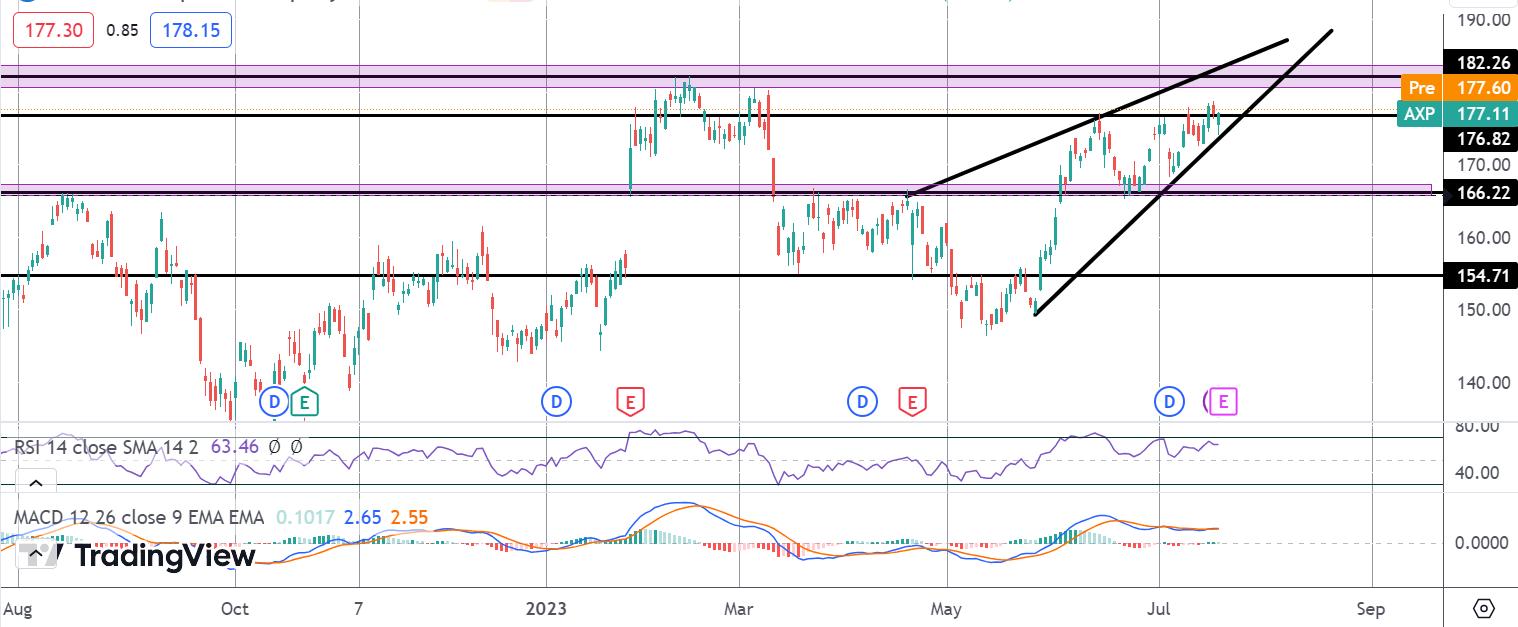Screen dimensions: 1518x627
Task: Click the TradingView logo
Action: click(x=138, y=555)
